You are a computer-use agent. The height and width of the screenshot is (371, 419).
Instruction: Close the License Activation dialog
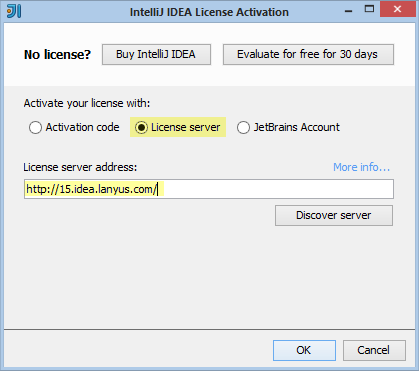coord(397,9)
